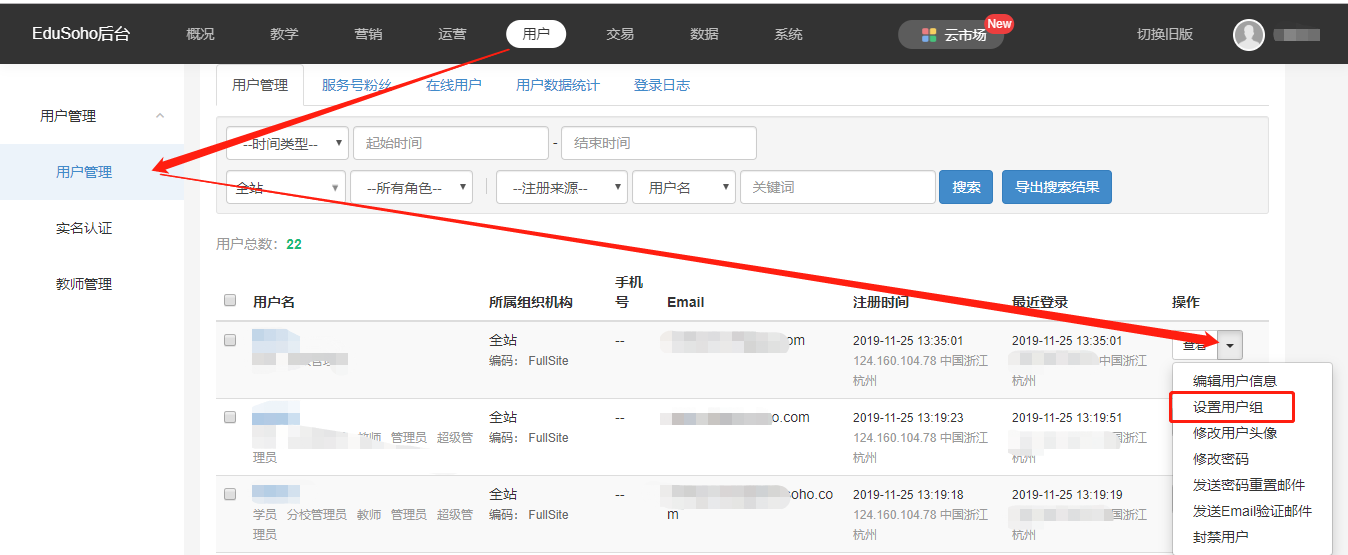The height and width of the screenshot is (555, 1348).
Task: Click the 搜索 button
Action: [966, 187]
